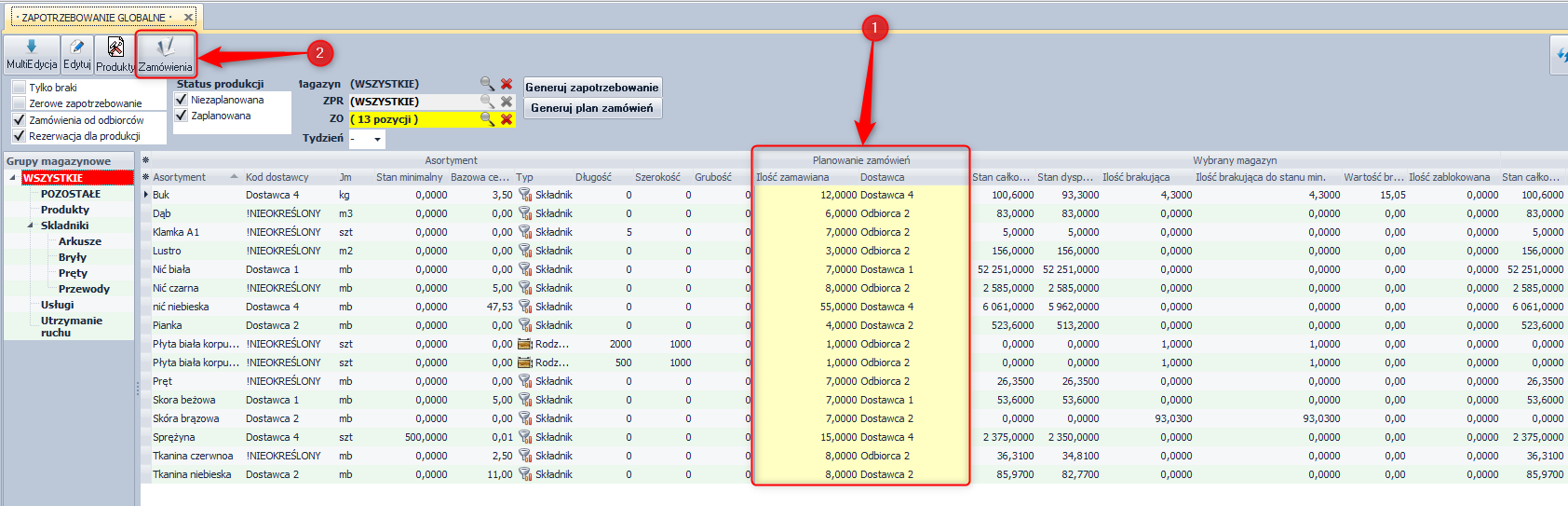
Task: Toggle the Niezaplanowana status checkbox
Action: click(182, 100)
